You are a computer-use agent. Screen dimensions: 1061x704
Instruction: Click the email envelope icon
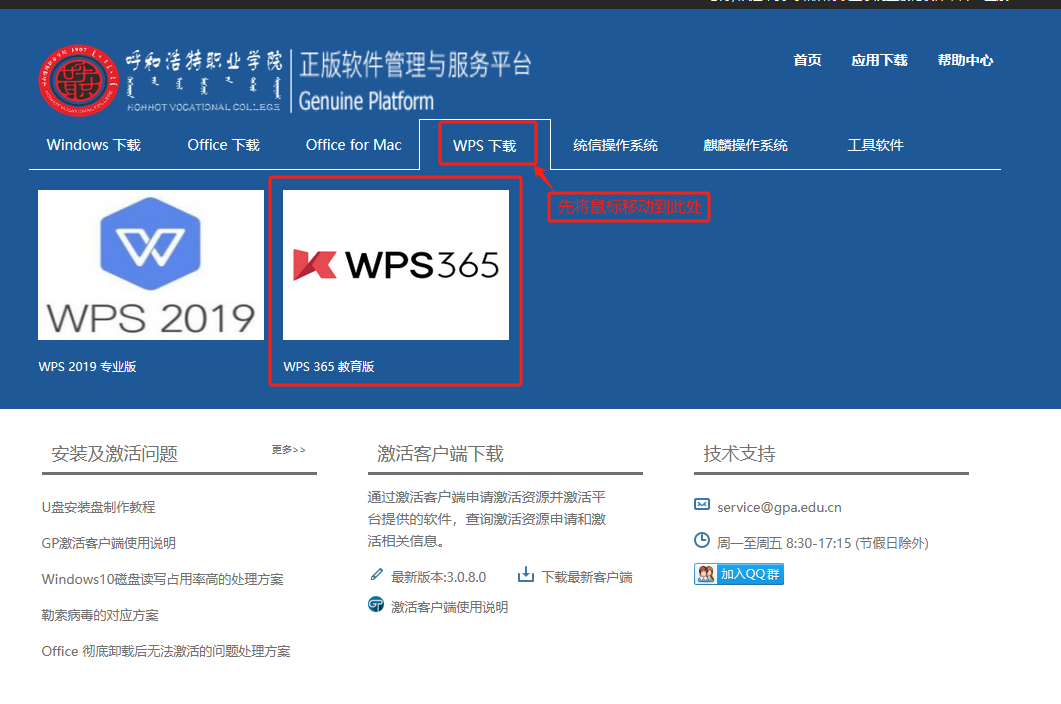(702, 504)
